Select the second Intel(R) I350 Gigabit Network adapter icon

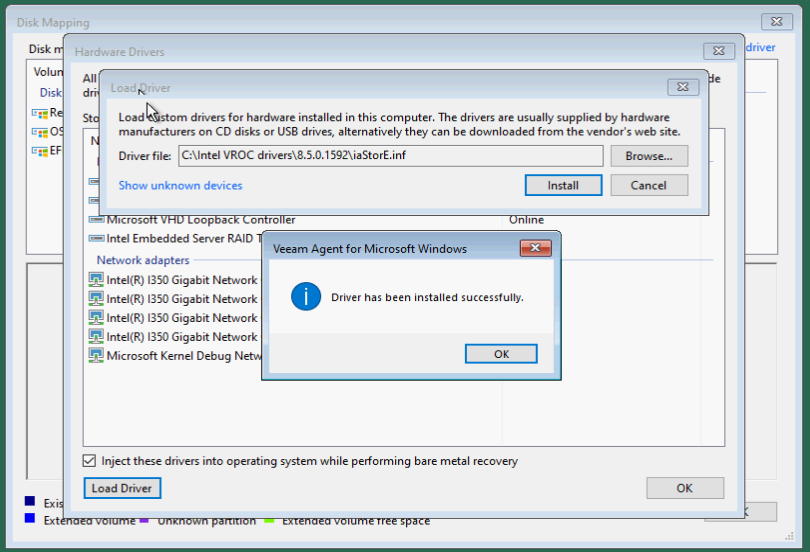[96, 299]
